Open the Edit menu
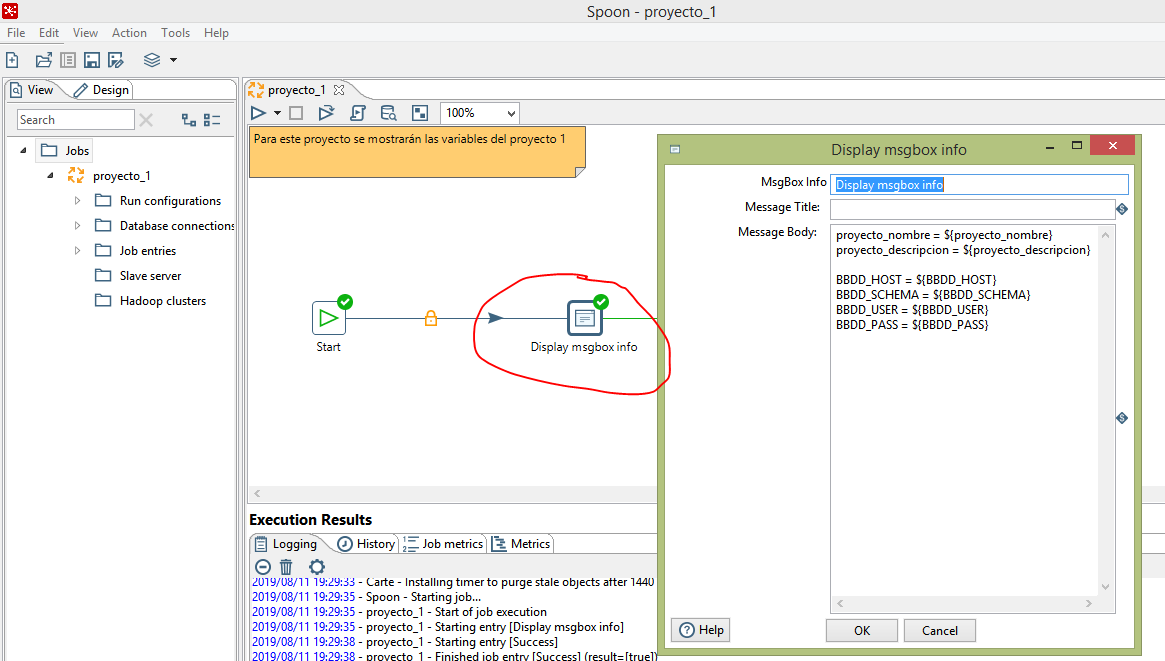Viewport: 1165px width, 661px height. click(x=49, y=33)
